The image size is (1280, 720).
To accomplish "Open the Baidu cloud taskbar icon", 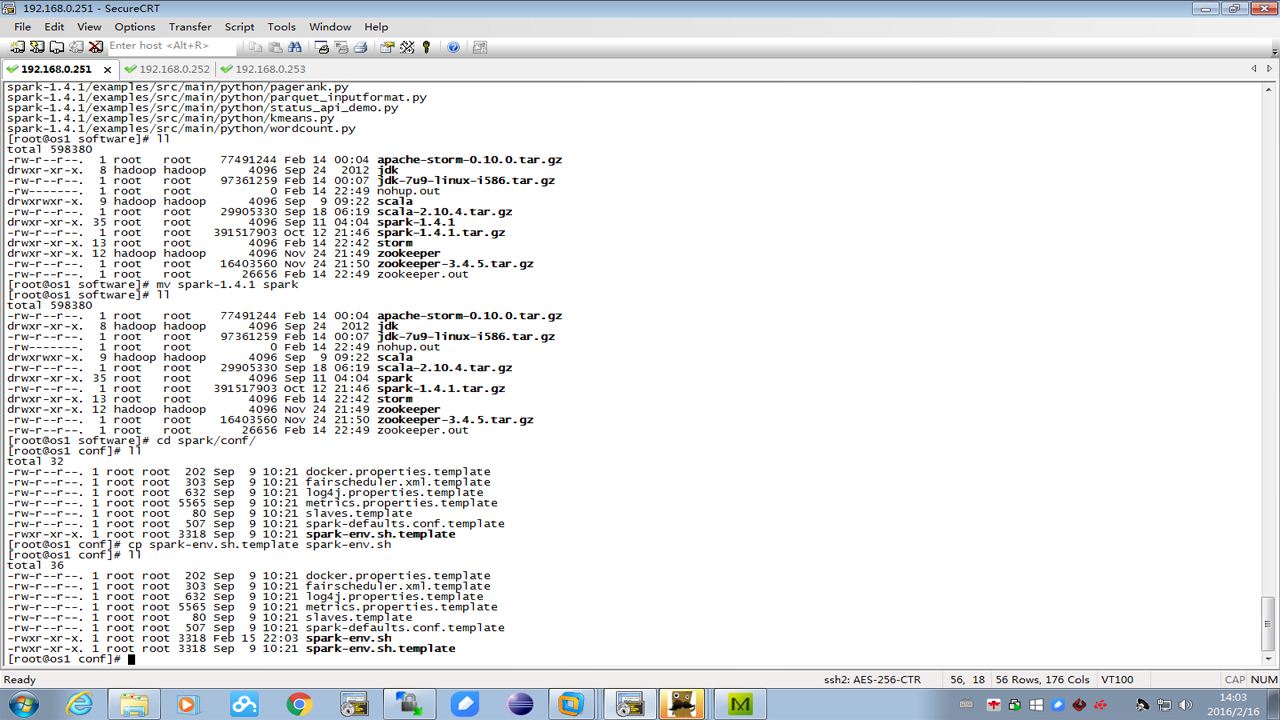I will [x=244, y=704].
